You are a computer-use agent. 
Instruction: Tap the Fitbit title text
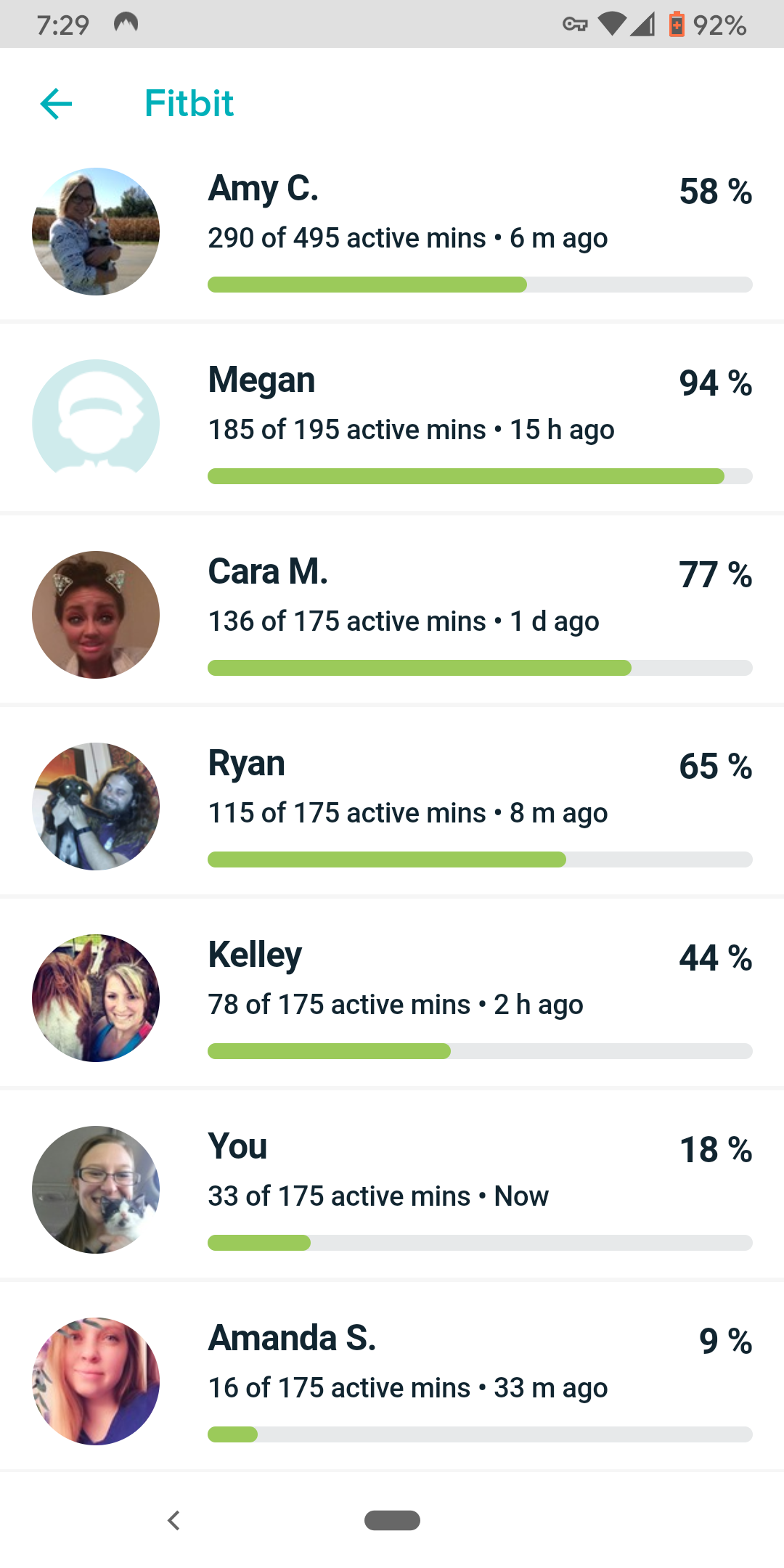(189, 104)
